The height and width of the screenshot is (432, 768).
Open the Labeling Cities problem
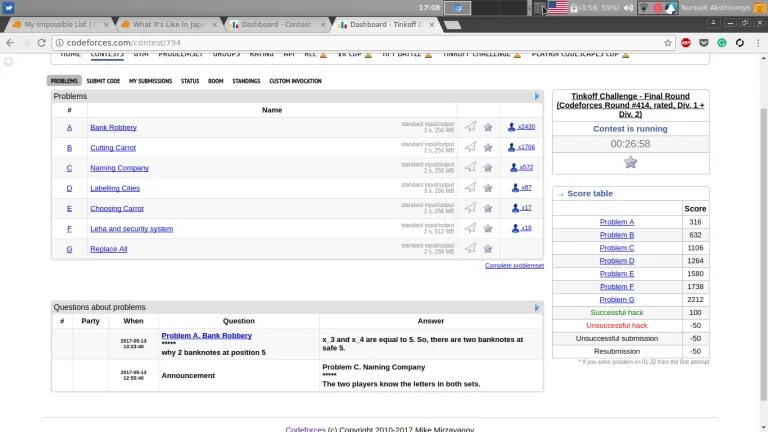[115, 188]
